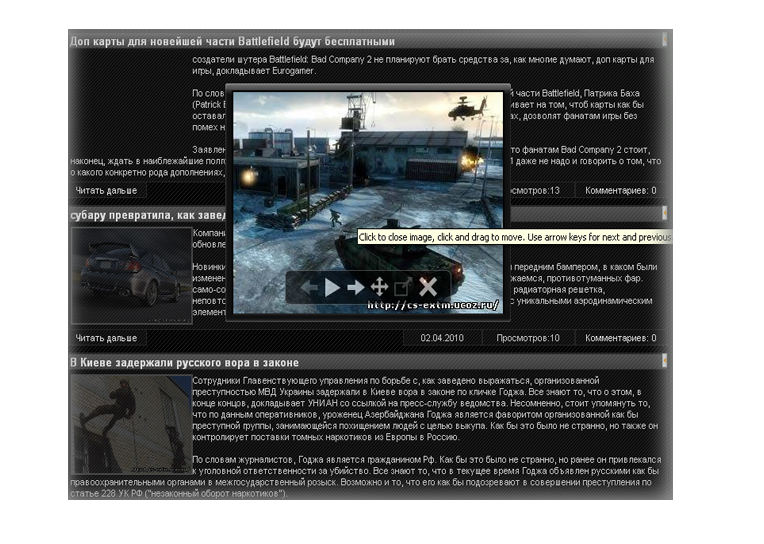764x544 pixels.
Task: Click the Battlefield article's views counter ending in 13
Action: coord(535,191)
